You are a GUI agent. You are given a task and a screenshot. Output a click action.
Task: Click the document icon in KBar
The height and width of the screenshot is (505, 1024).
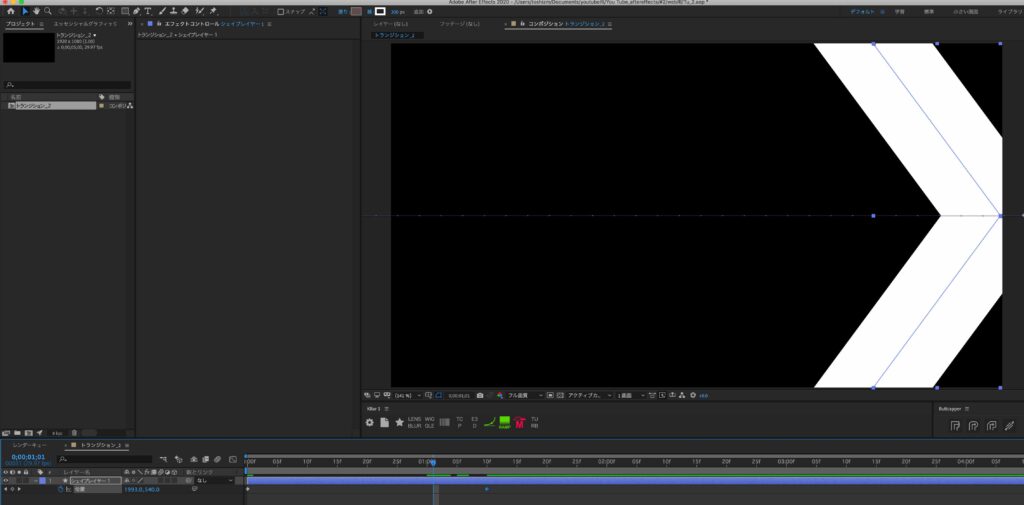pos(385,423)
